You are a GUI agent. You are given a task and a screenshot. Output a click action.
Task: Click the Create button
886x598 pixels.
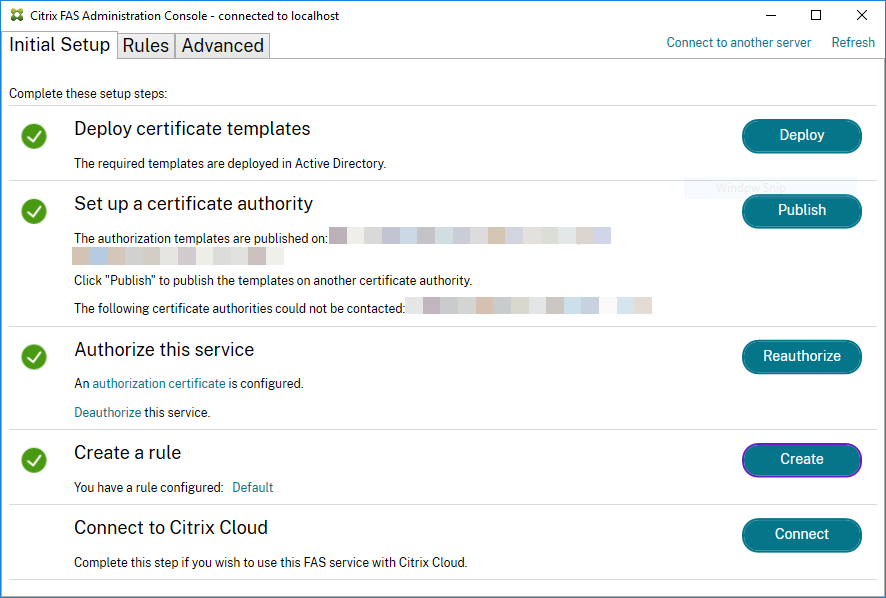coord(802,460)
